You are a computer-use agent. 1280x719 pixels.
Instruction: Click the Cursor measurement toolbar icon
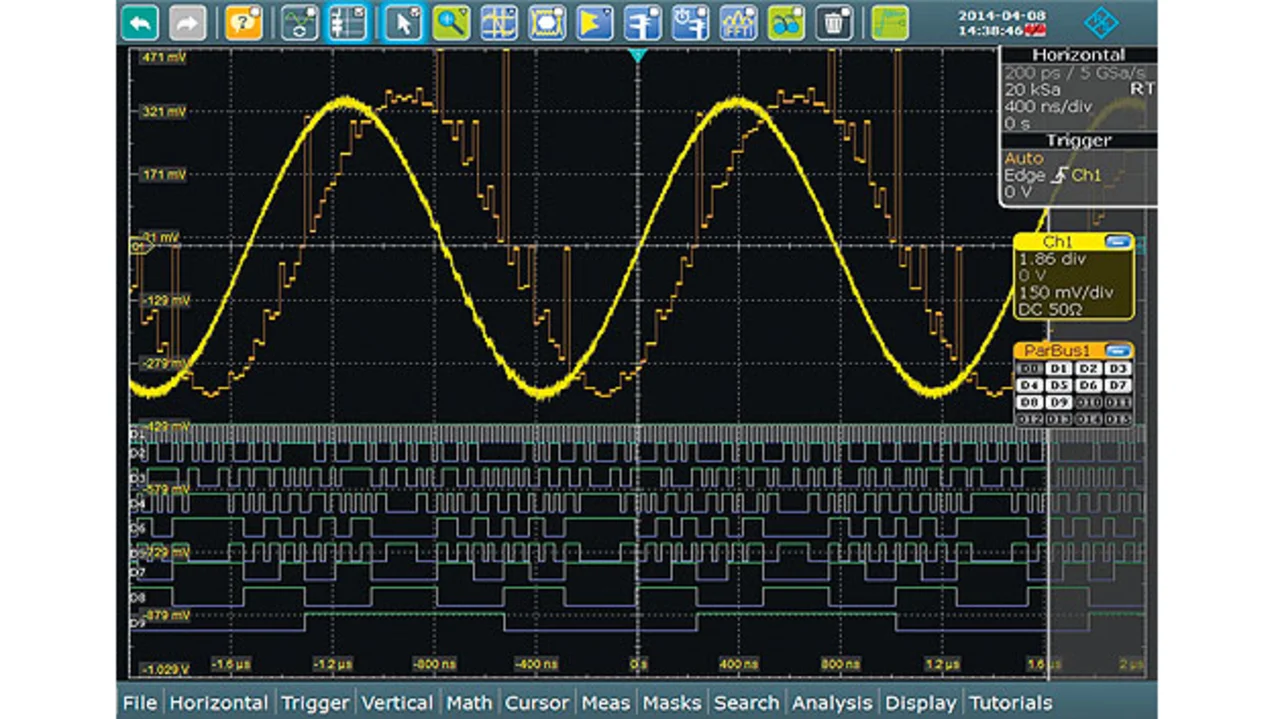click(x=499, y=22)
